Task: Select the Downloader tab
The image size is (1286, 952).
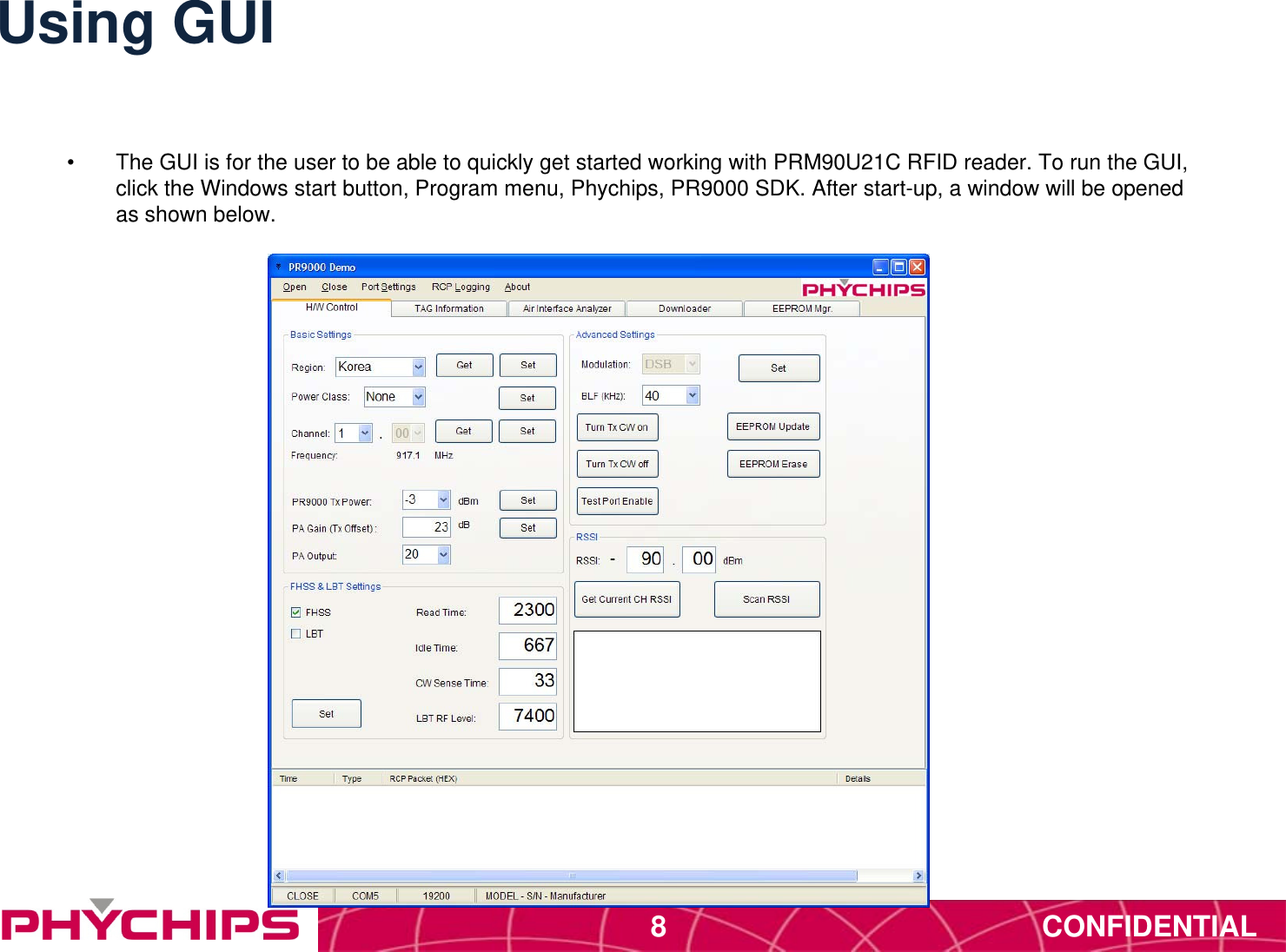Action: (x=684, y=308)
